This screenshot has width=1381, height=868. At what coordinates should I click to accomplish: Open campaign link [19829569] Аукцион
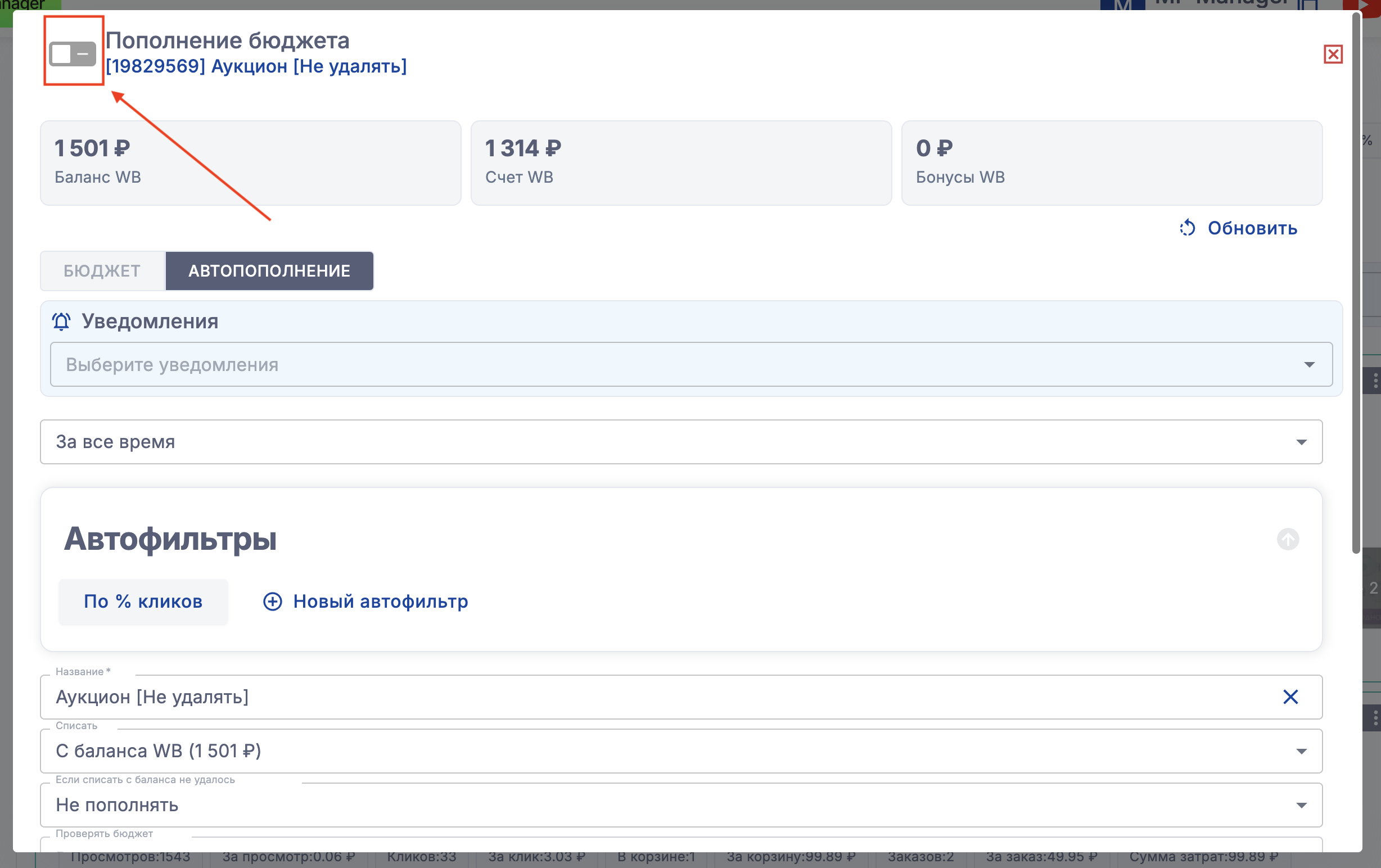pyautogui.click(x=256, y=66)
